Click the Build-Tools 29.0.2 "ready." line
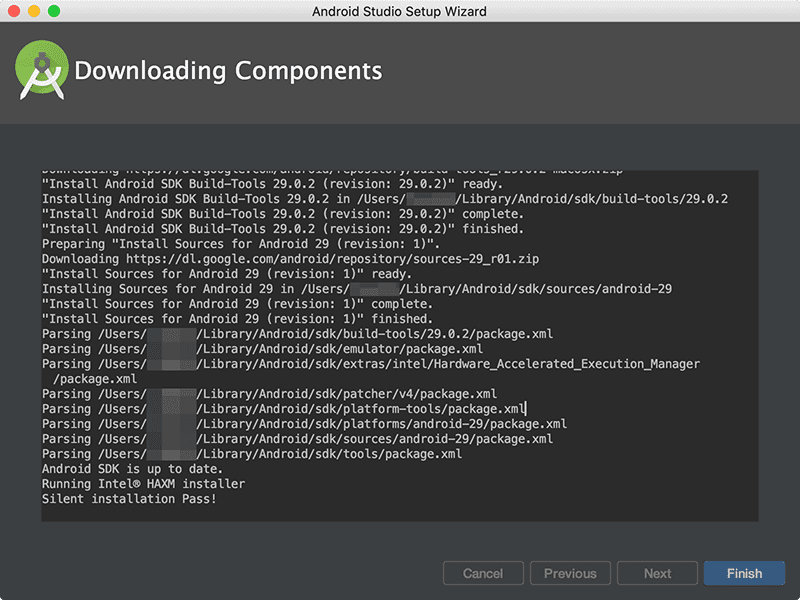The height and width of the screenshot is (600, 800). (272, 184)
